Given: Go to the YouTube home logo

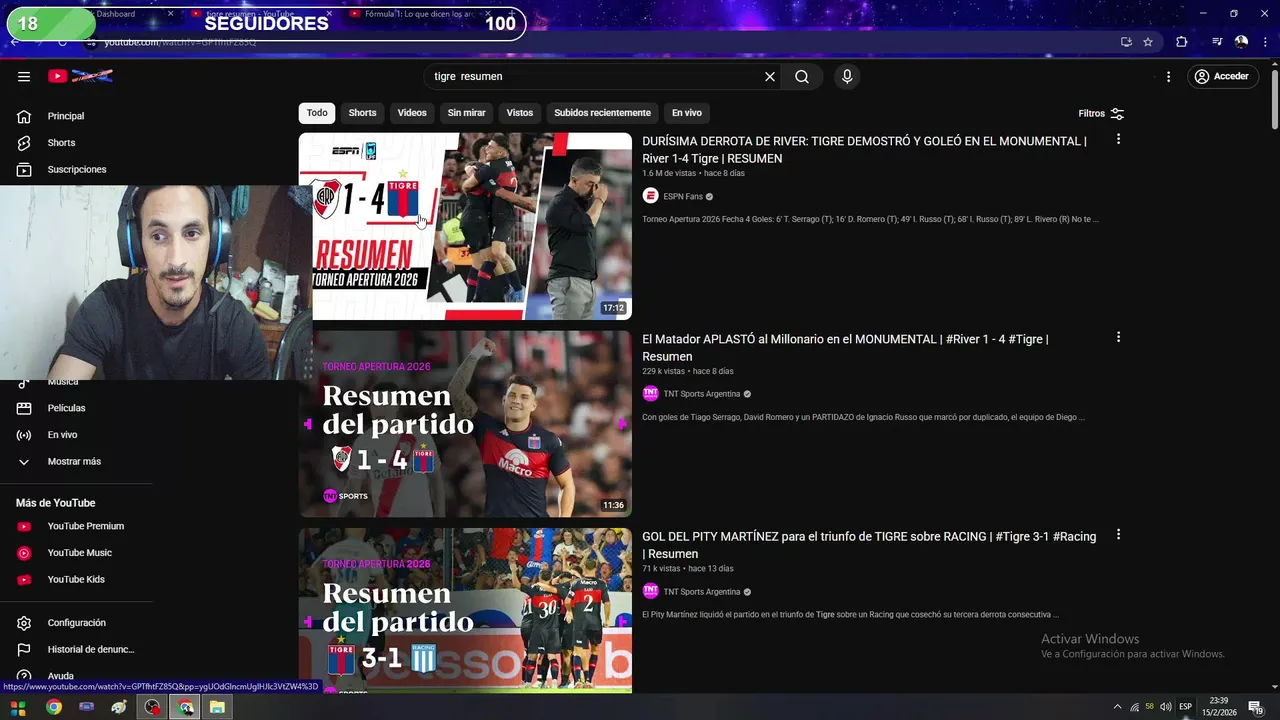Looking at the screenshot, I should [80, 76].
